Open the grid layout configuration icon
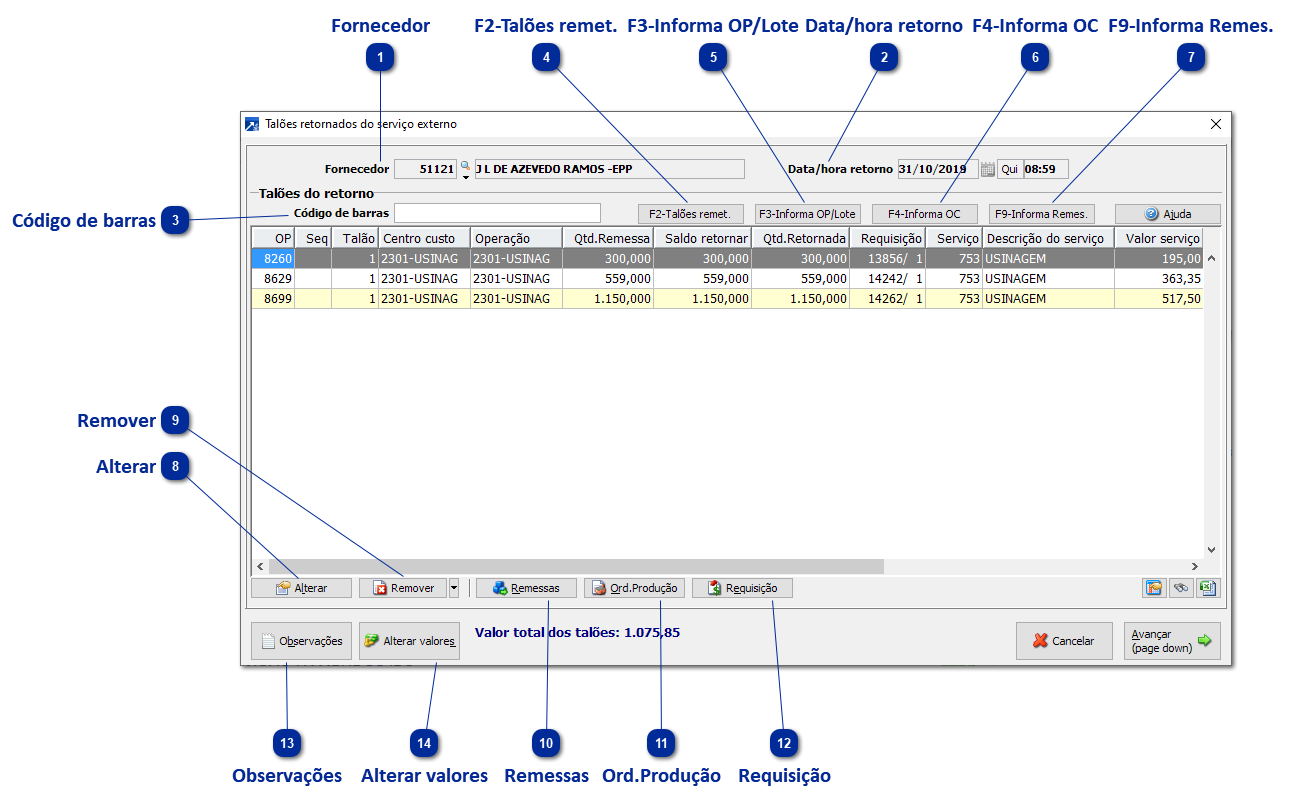 click(1154, 588)
